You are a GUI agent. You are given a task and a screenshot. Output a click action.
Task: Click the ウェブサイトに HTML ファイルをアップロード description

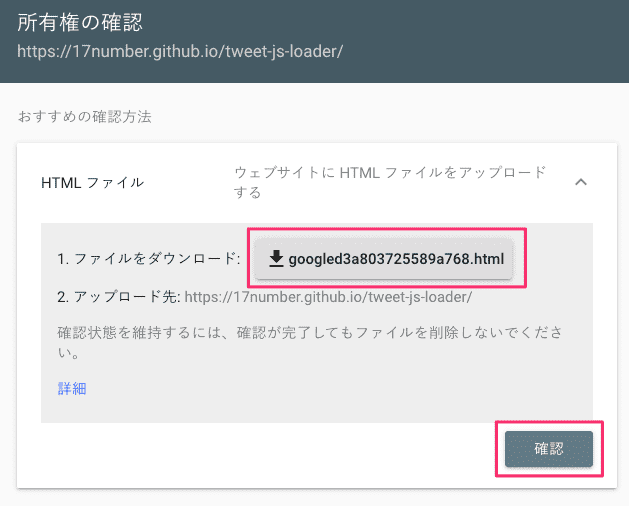390,173
